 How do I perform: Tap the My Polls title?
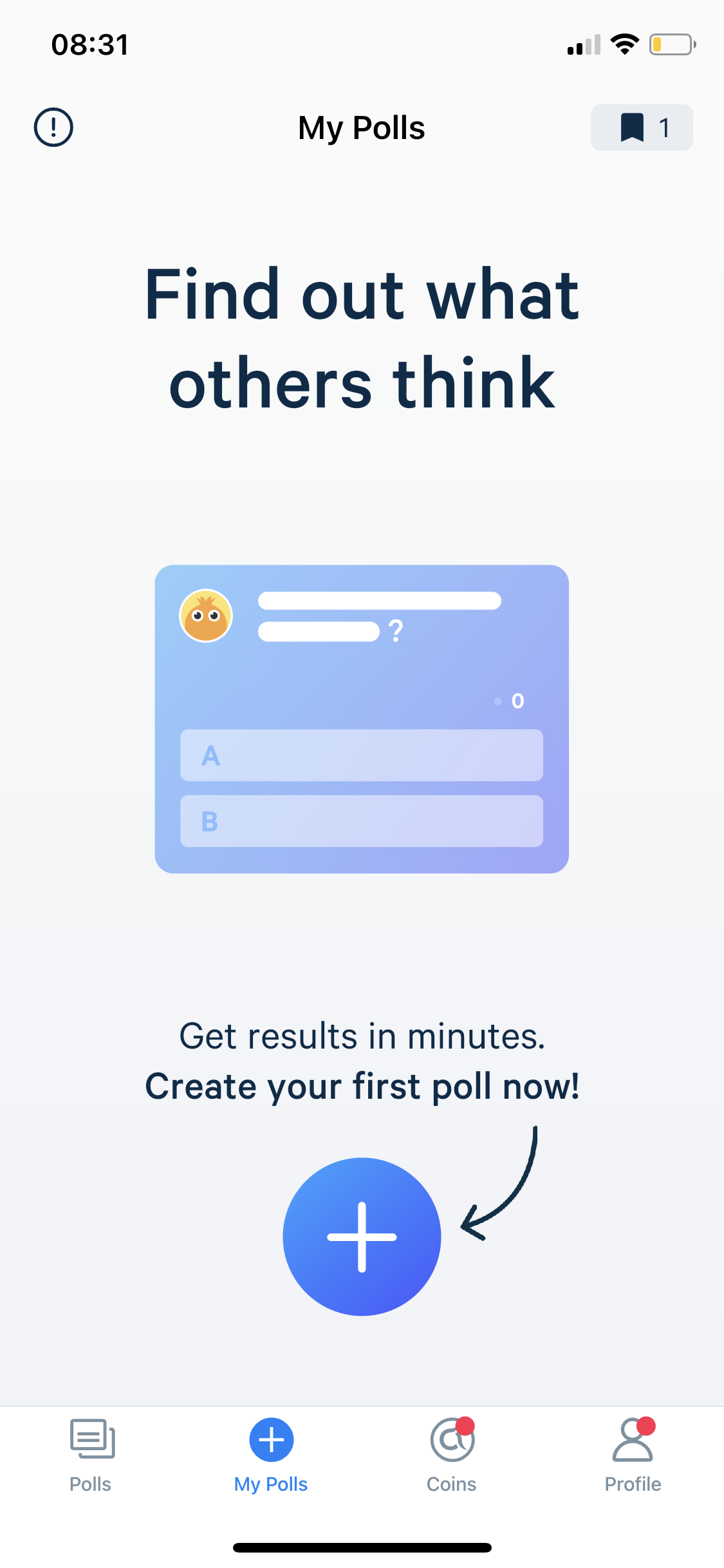362,127
